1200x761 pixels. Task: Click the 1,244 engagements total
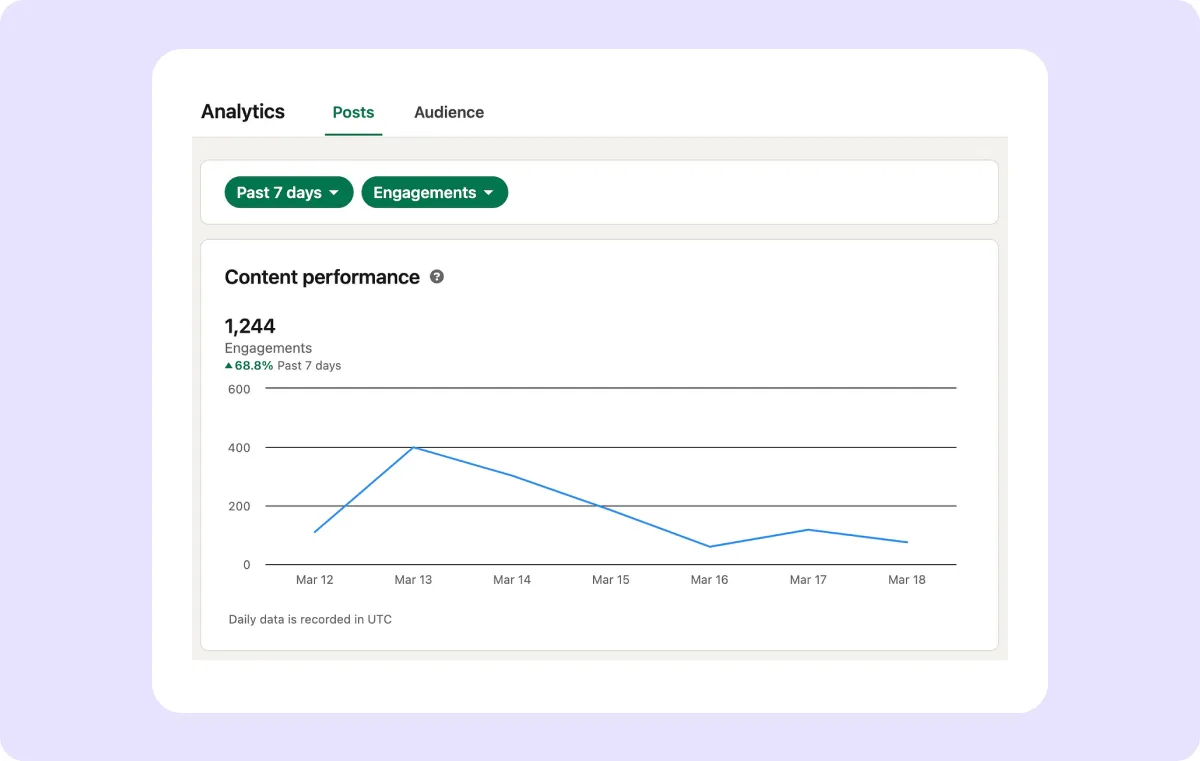click(x=250, y=326)
